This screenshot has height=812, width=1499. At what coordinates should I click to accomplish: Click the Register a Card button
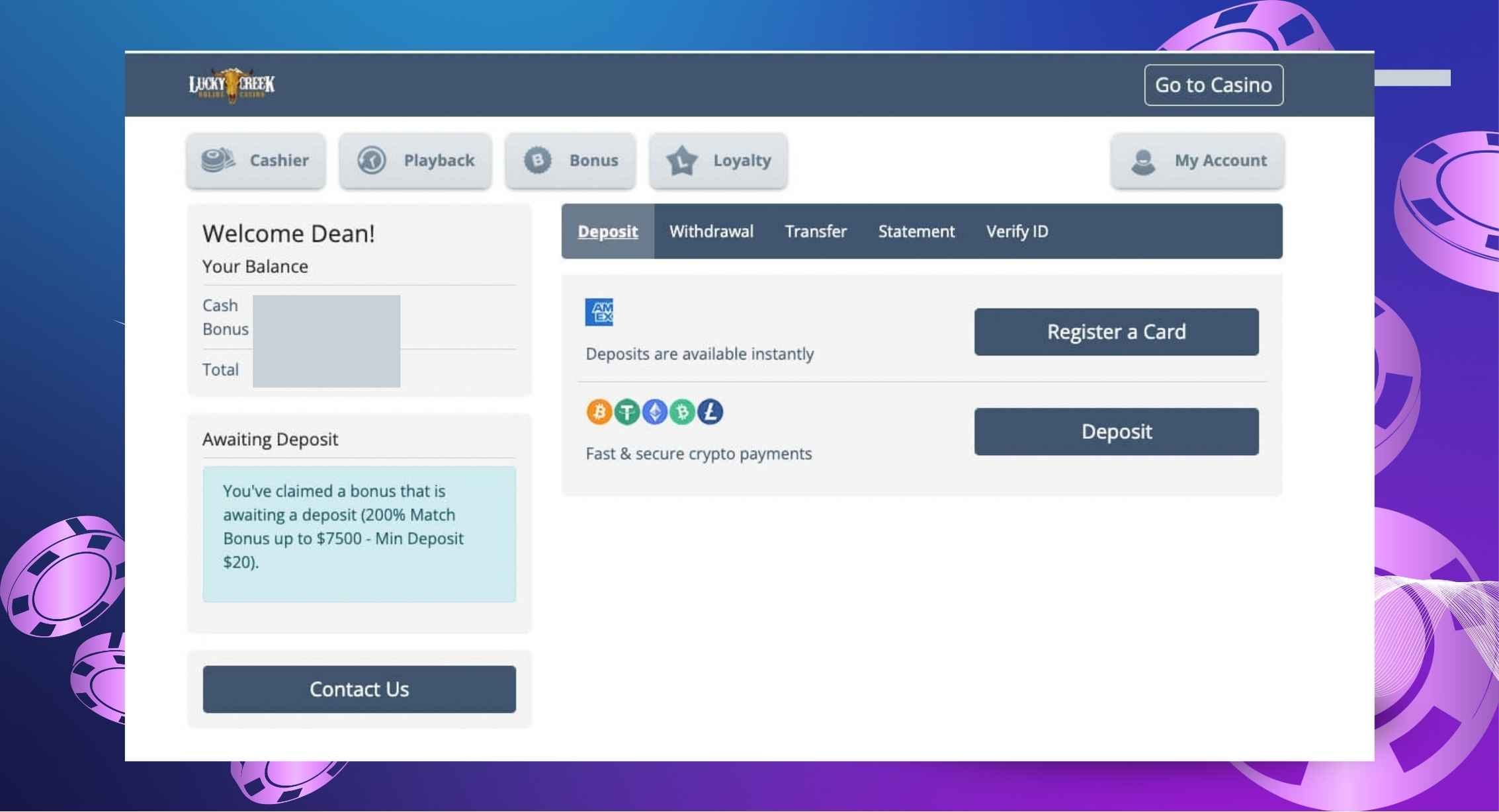point(1117,332)
